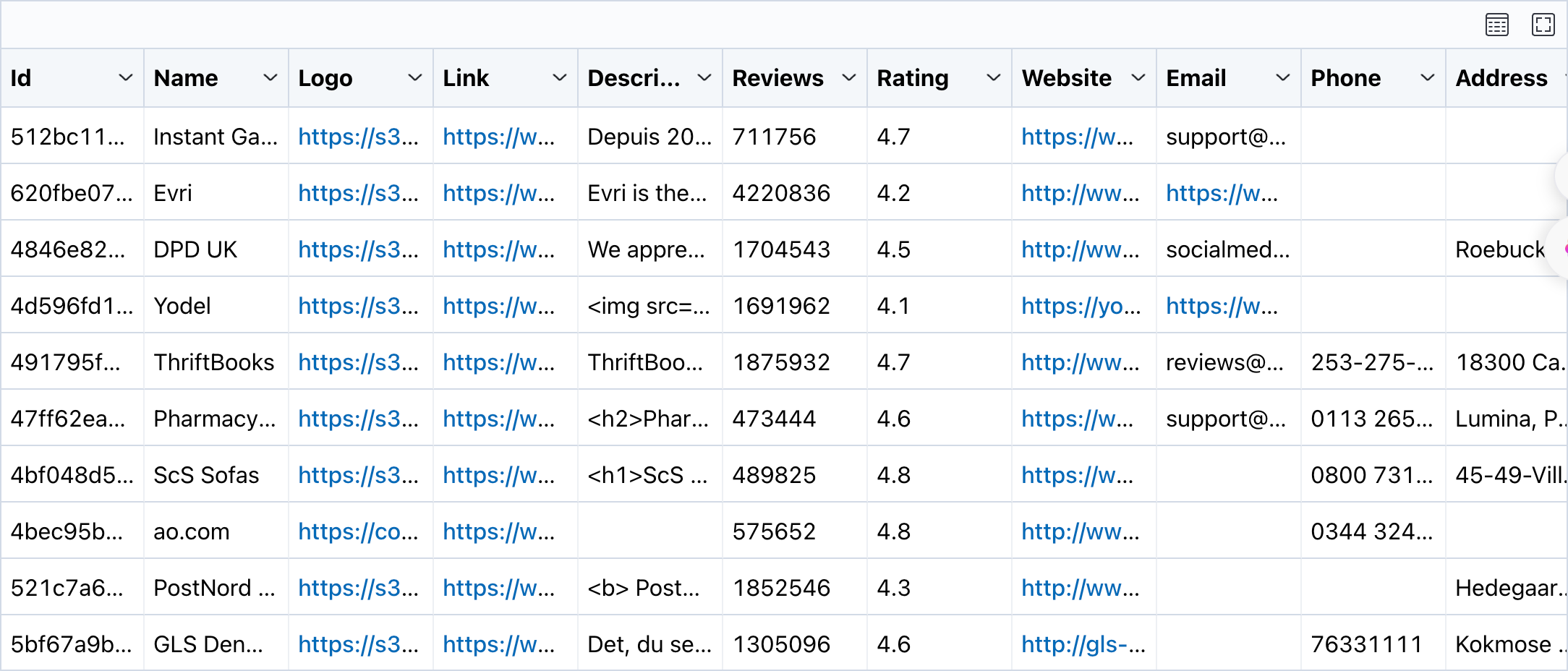Click ao.com's logo URL link

tap(358, 531)
